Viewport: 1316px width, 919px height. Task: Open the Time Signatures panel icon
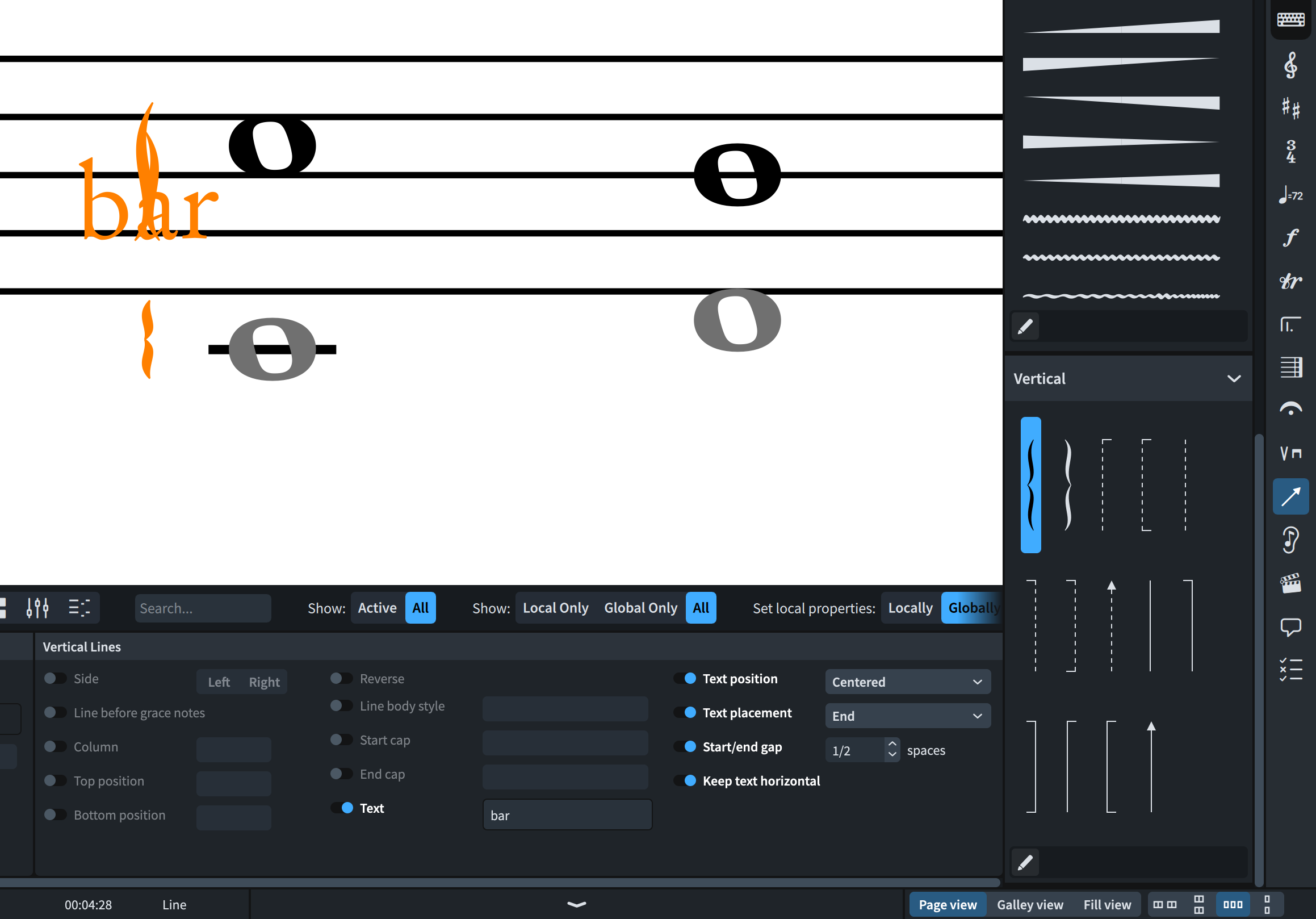(1290, 151)
